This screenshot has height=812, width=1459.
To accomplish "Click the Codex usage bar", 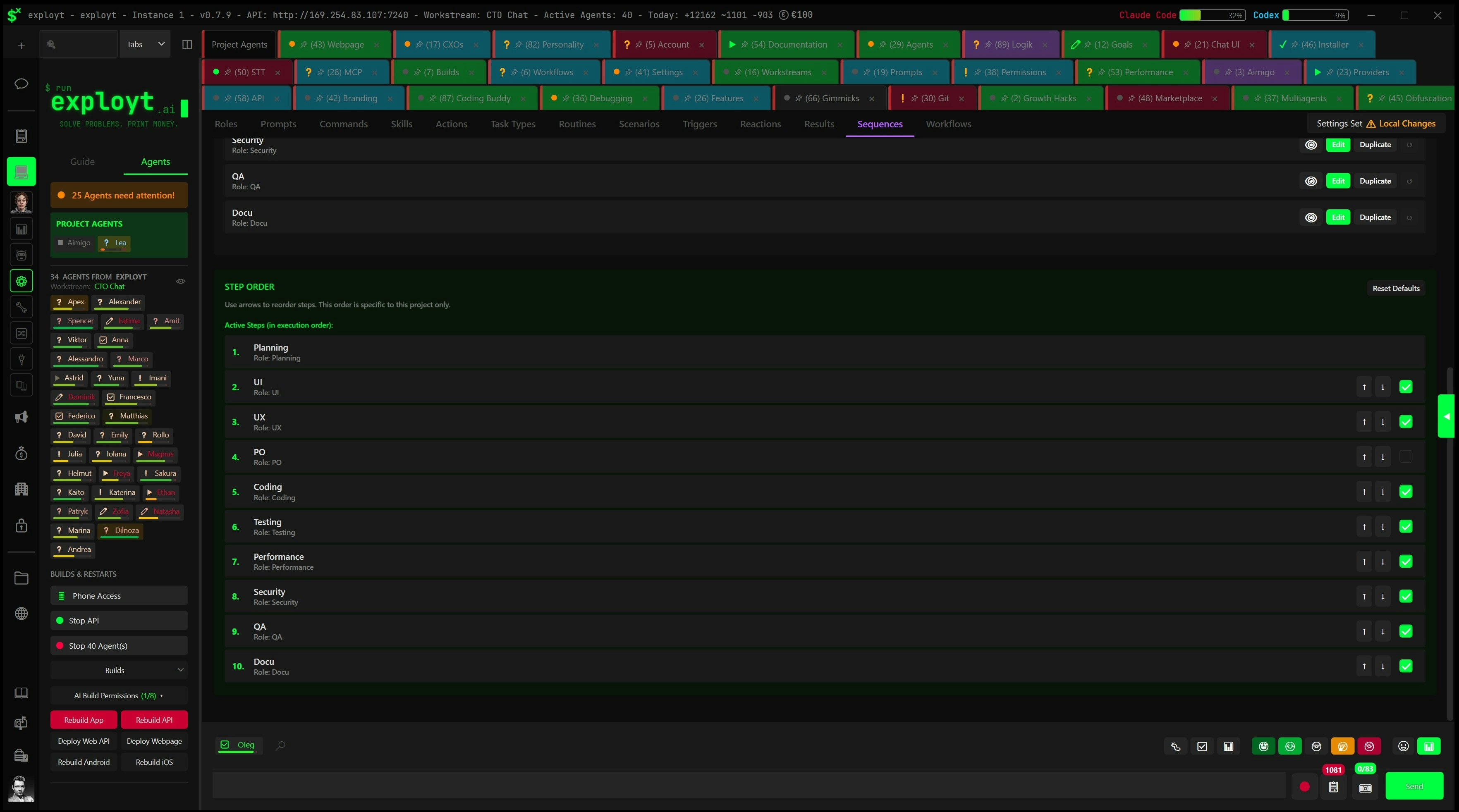I will [x=1315, y=15].
